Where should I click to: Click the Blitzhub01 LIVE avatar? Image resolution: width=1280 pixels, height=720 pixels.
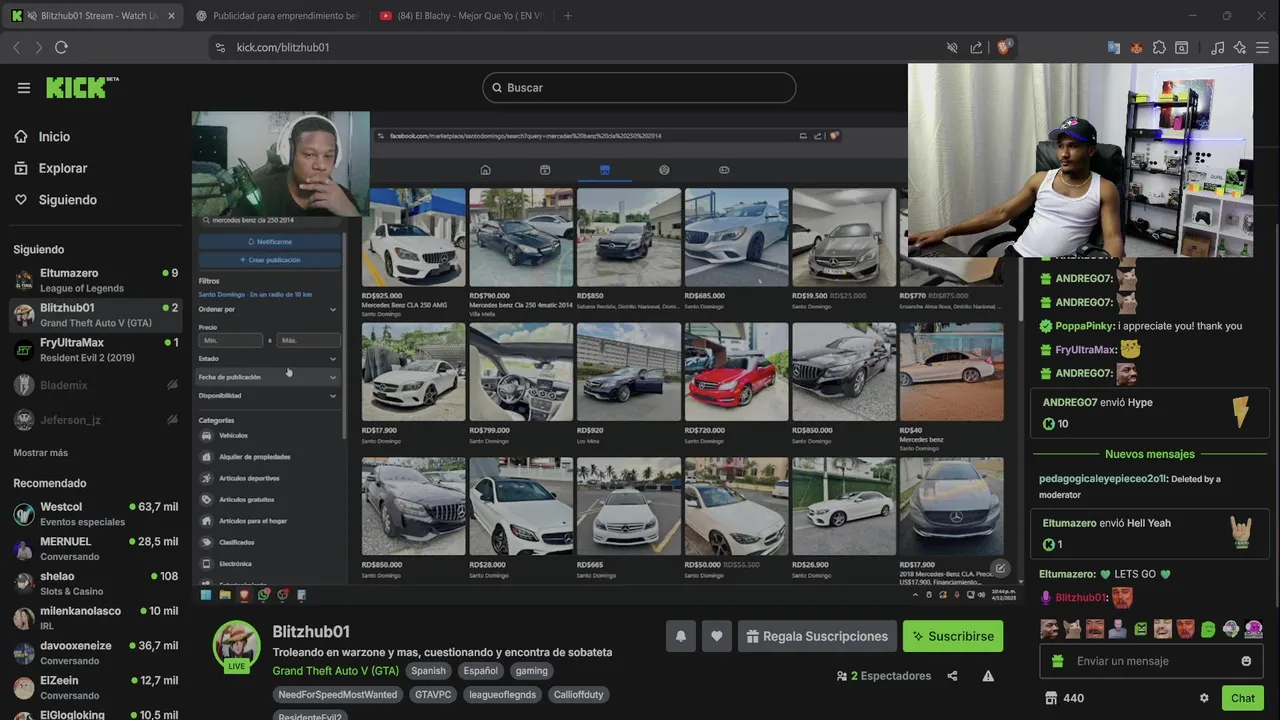pos(236,646)
